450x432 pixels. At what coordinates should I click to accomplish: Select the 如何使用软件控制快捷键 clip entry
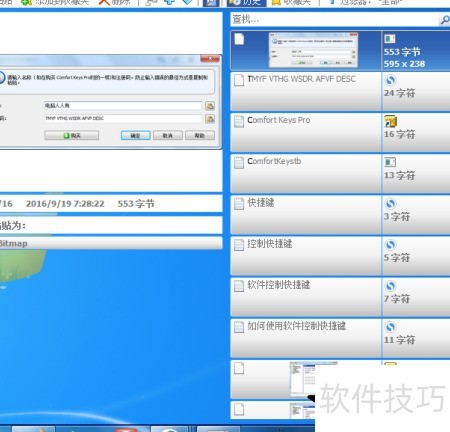(306, 338)
